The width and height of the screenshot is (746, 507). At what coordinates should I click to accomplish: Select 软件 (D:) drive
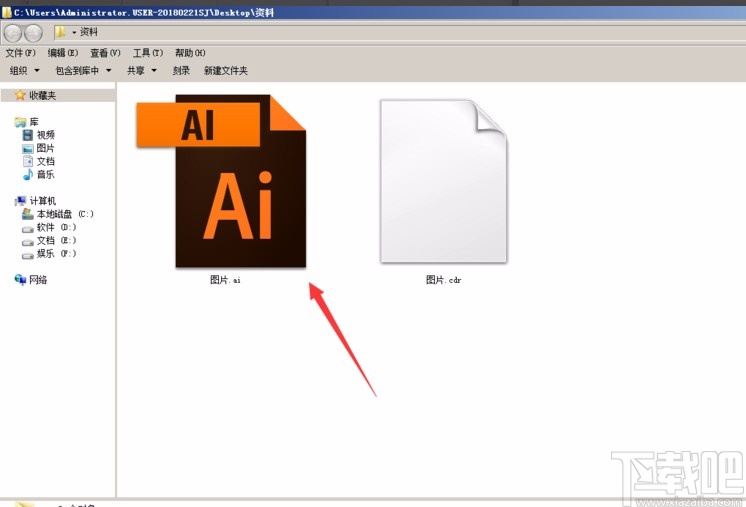click(x=56, y=227)
